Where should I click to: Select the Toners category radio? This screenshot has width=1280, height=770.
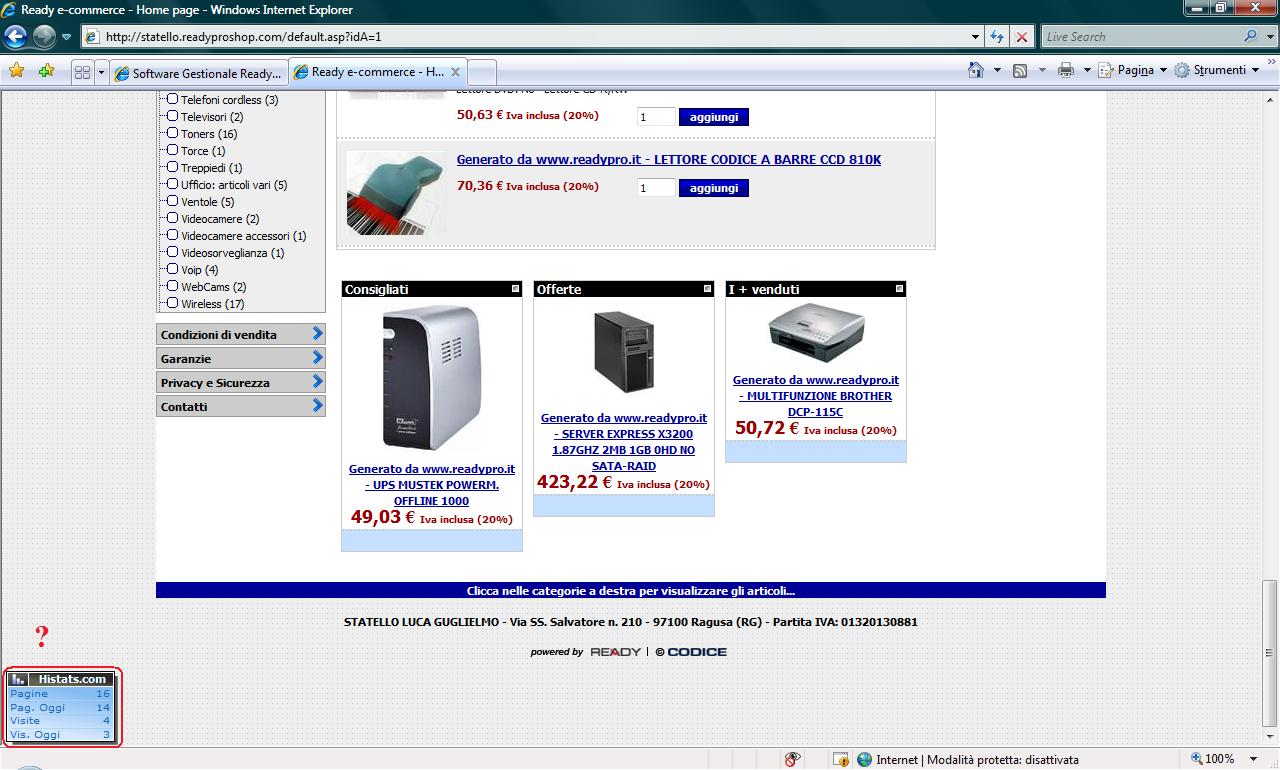click(x=172, y=133)
